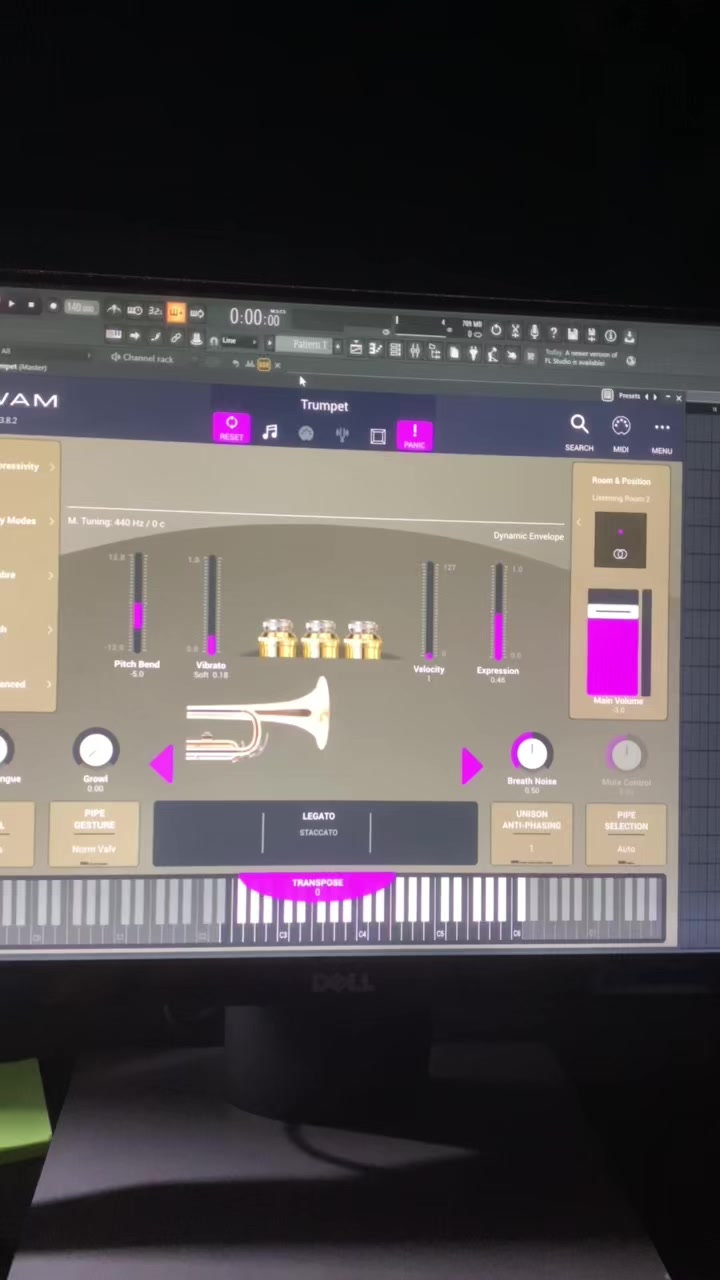Click the Trumpet instrument title

[x=324, y=405]
